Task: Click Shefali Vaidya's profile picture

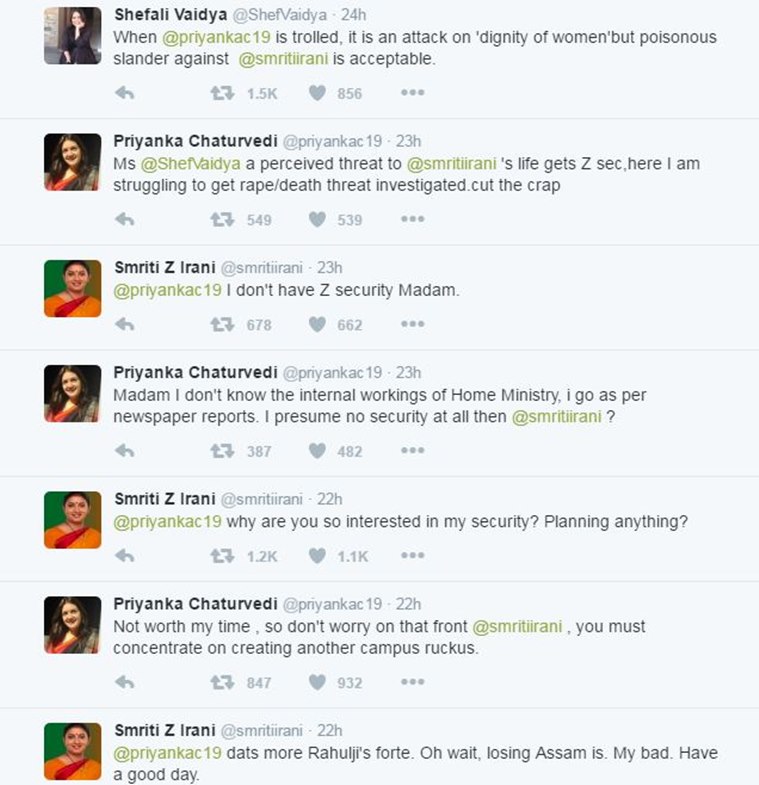Action: pos(72,35)
